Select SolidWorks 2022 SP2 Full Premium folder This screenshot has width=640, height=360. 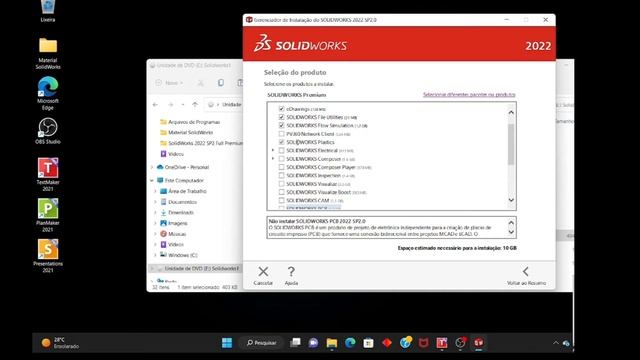click(202, 143)
